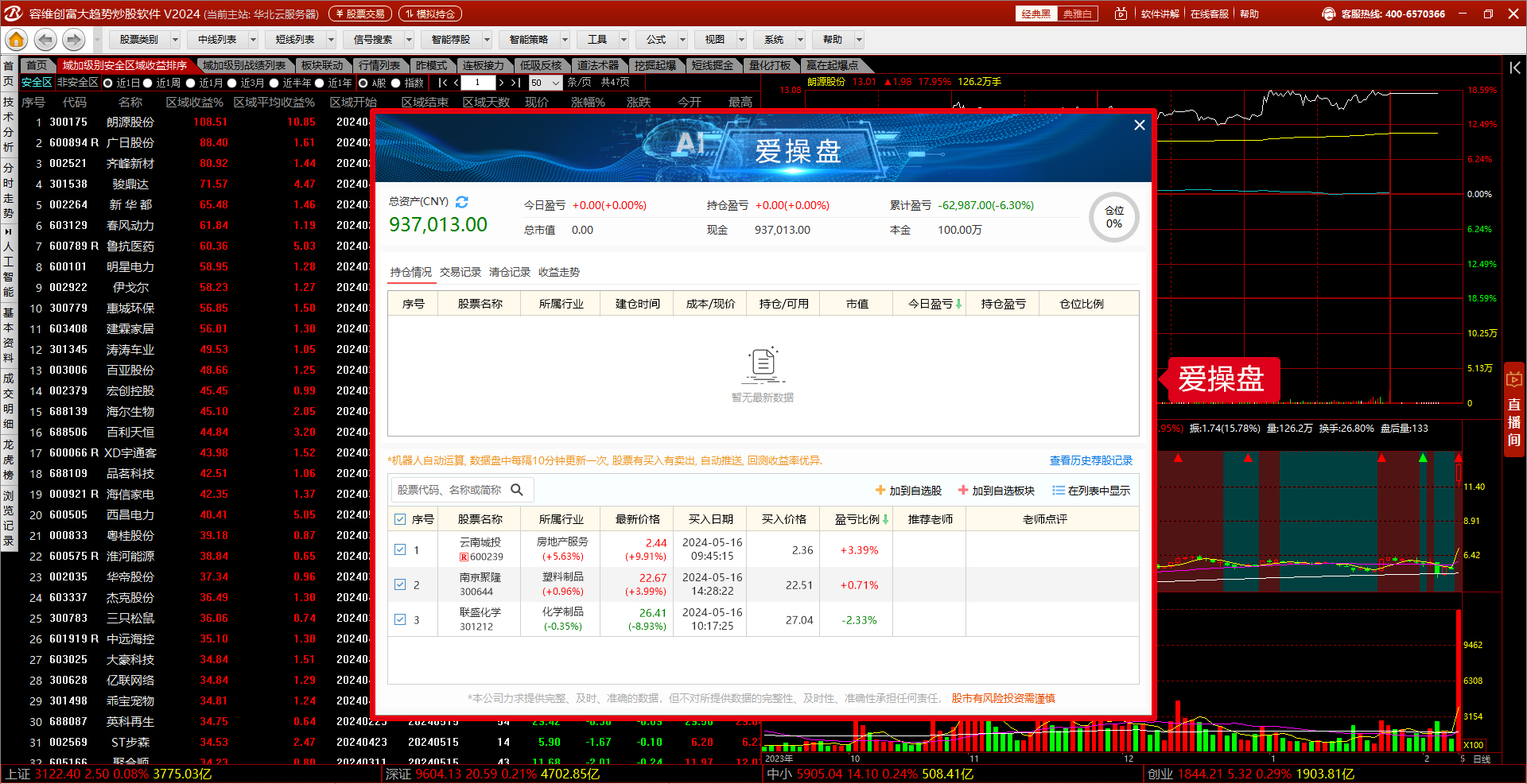Viewport: 1527px width, 784px height.
Task: Expand the 短线列表 dropdown arrow
Action: pyautogui.click(x=331, y=40)
